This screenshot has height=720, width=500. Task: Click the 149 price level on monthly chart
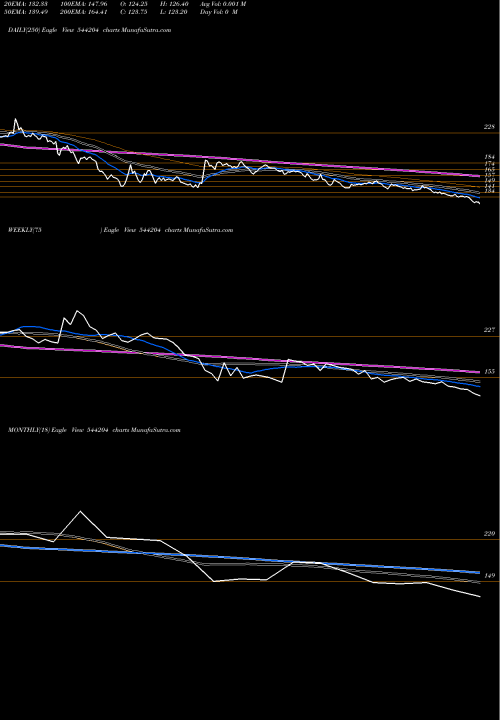(x=489, y=575)
